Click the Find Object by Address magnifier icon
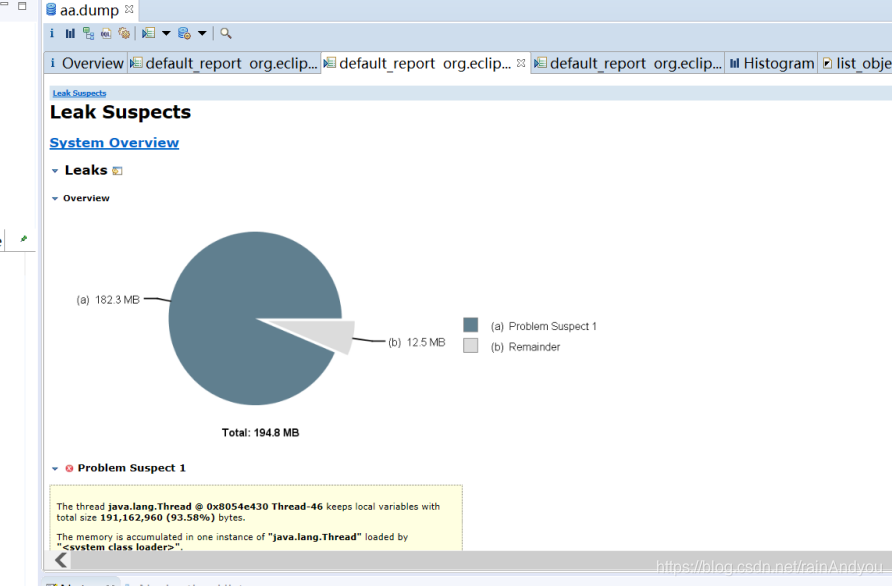 (226, 34)
